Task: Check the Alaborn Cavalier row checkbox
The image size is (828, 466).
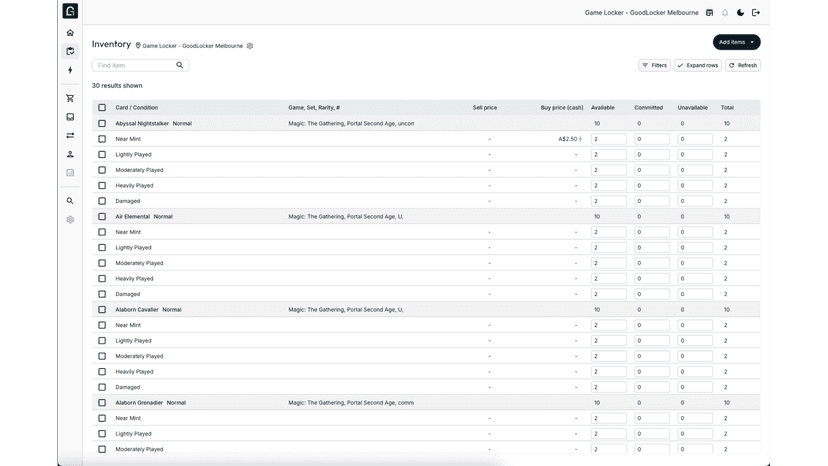Action: tap(102, 310)
